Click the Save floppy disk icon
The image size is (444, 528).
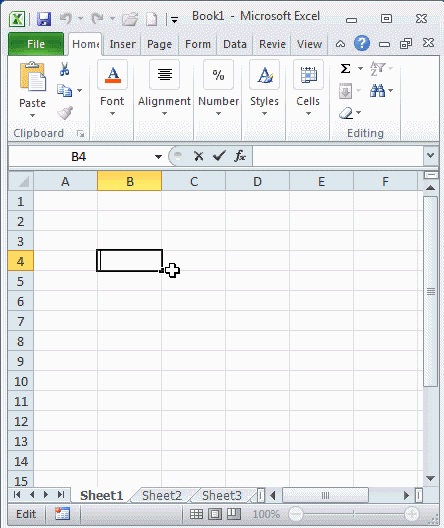pyautogui.click(x=44, y=19)
